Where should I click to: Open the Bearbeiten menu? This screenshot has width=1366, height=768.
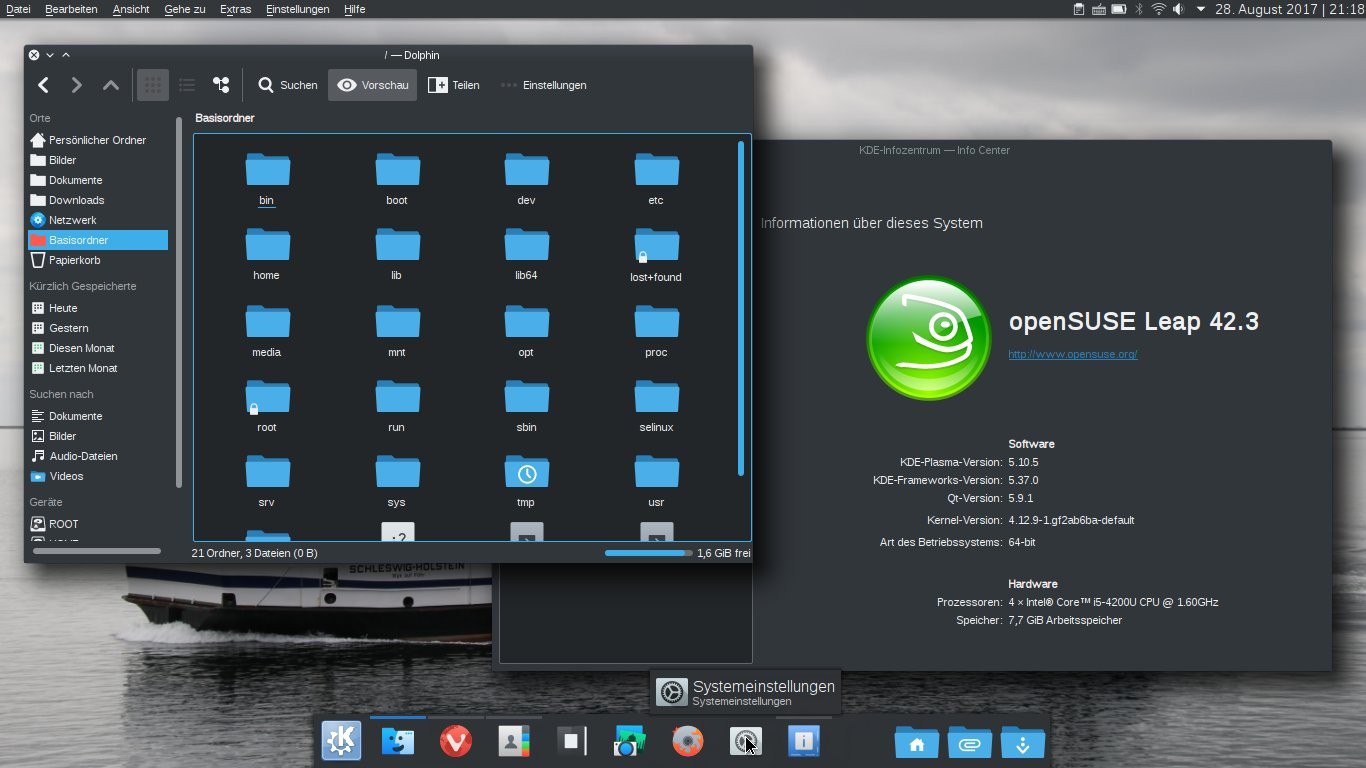(71, 9)
